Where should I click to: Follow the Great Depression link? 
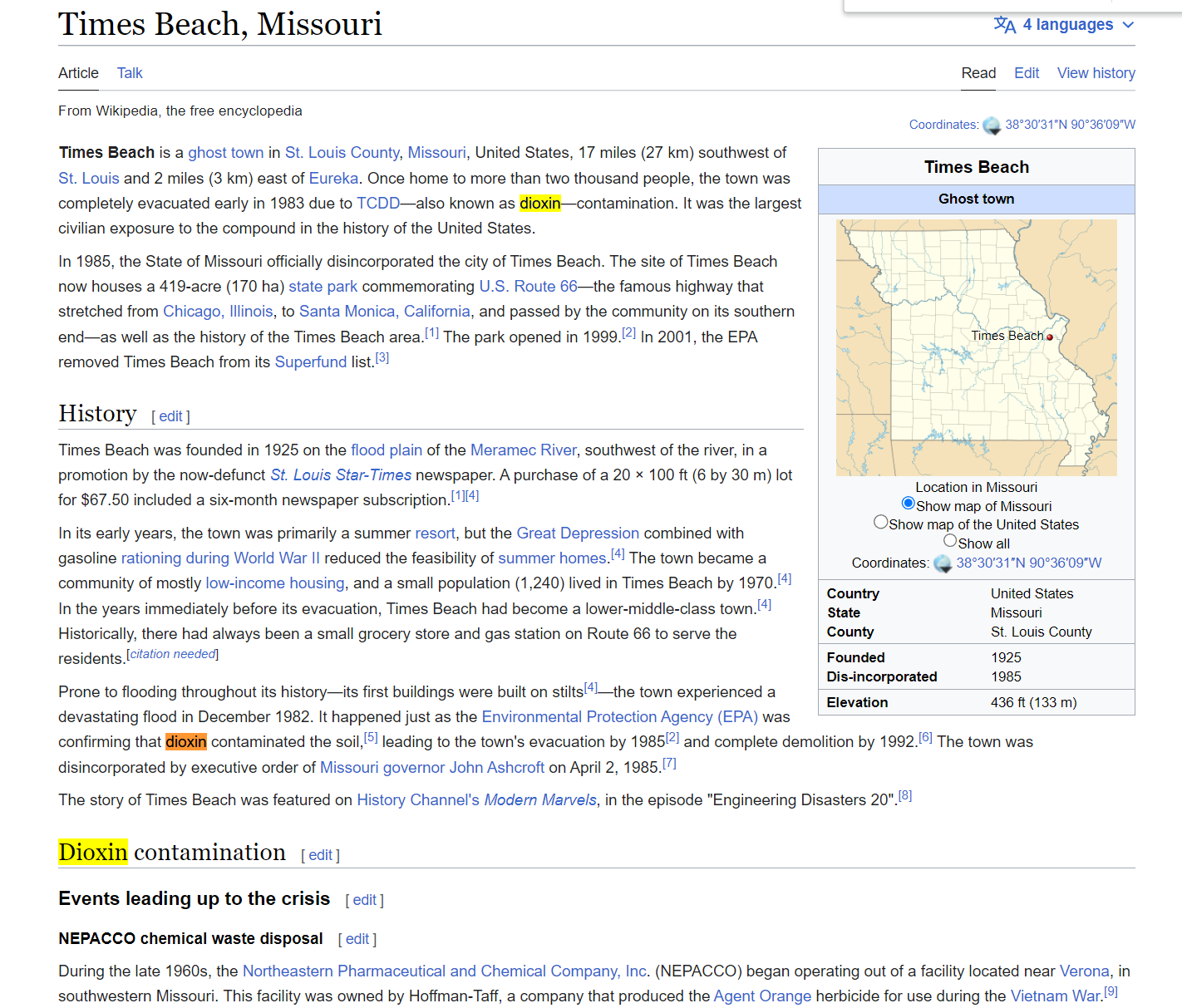pyautogui.click(x=578, y=534)
